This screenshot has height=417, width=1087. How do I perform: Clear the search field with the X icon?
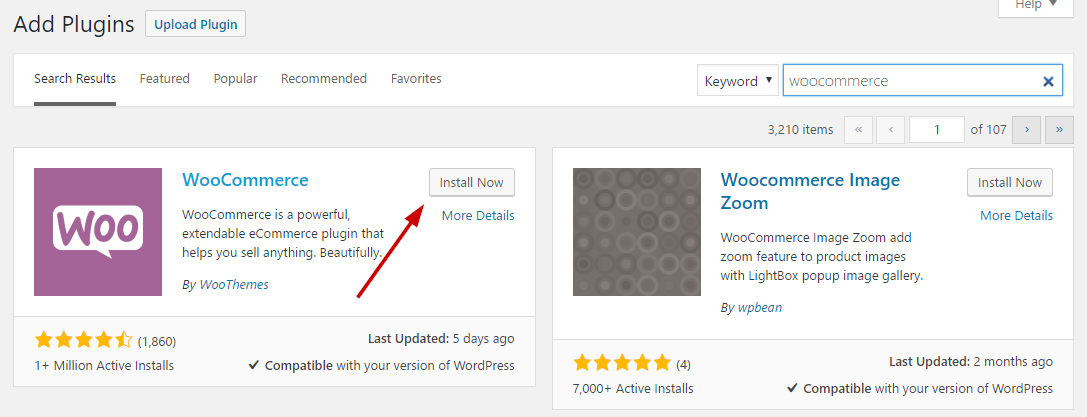pos(1048,81)
